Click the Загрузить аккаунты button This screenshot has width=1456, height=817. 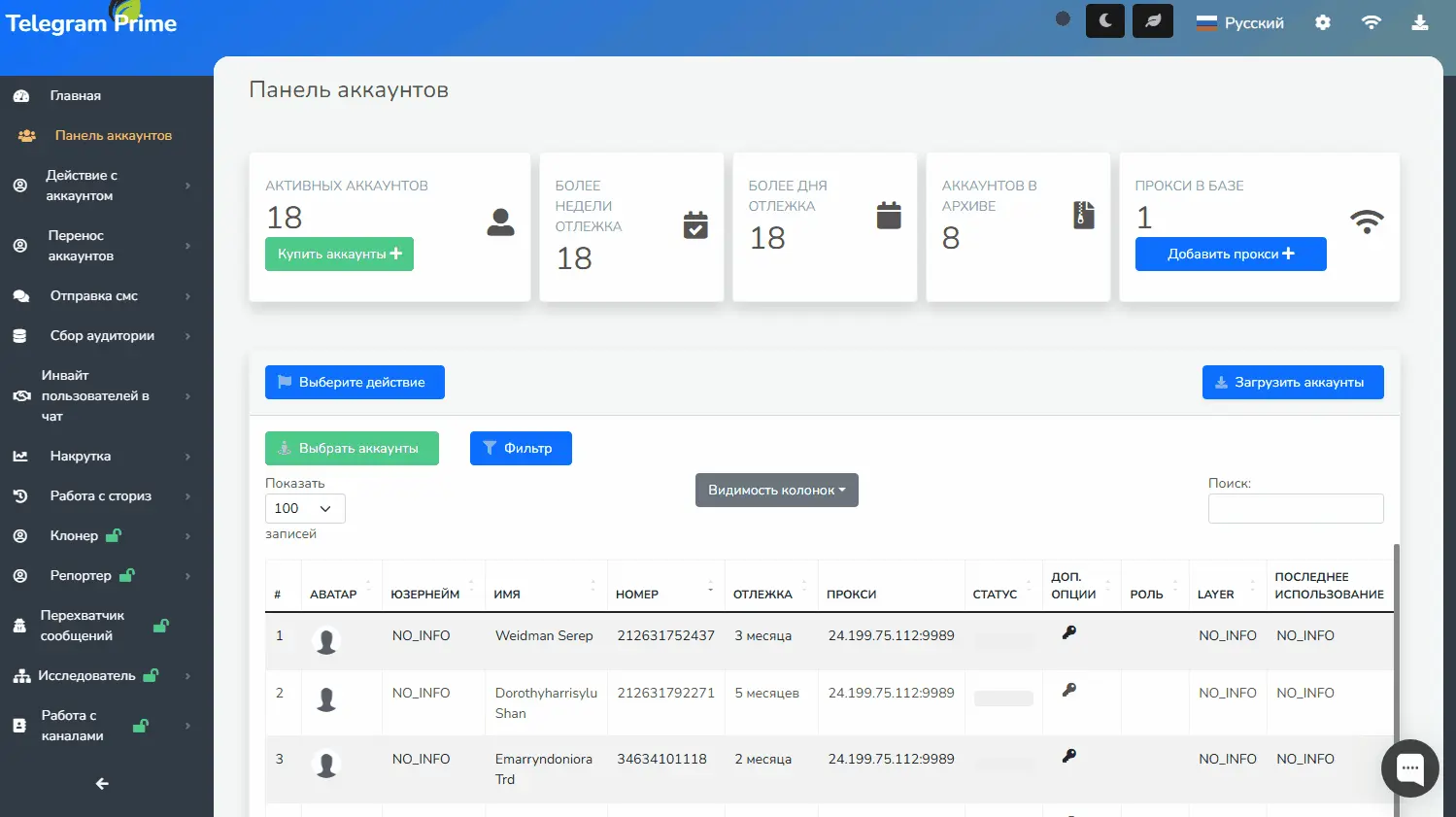[x=1293, y=382]
